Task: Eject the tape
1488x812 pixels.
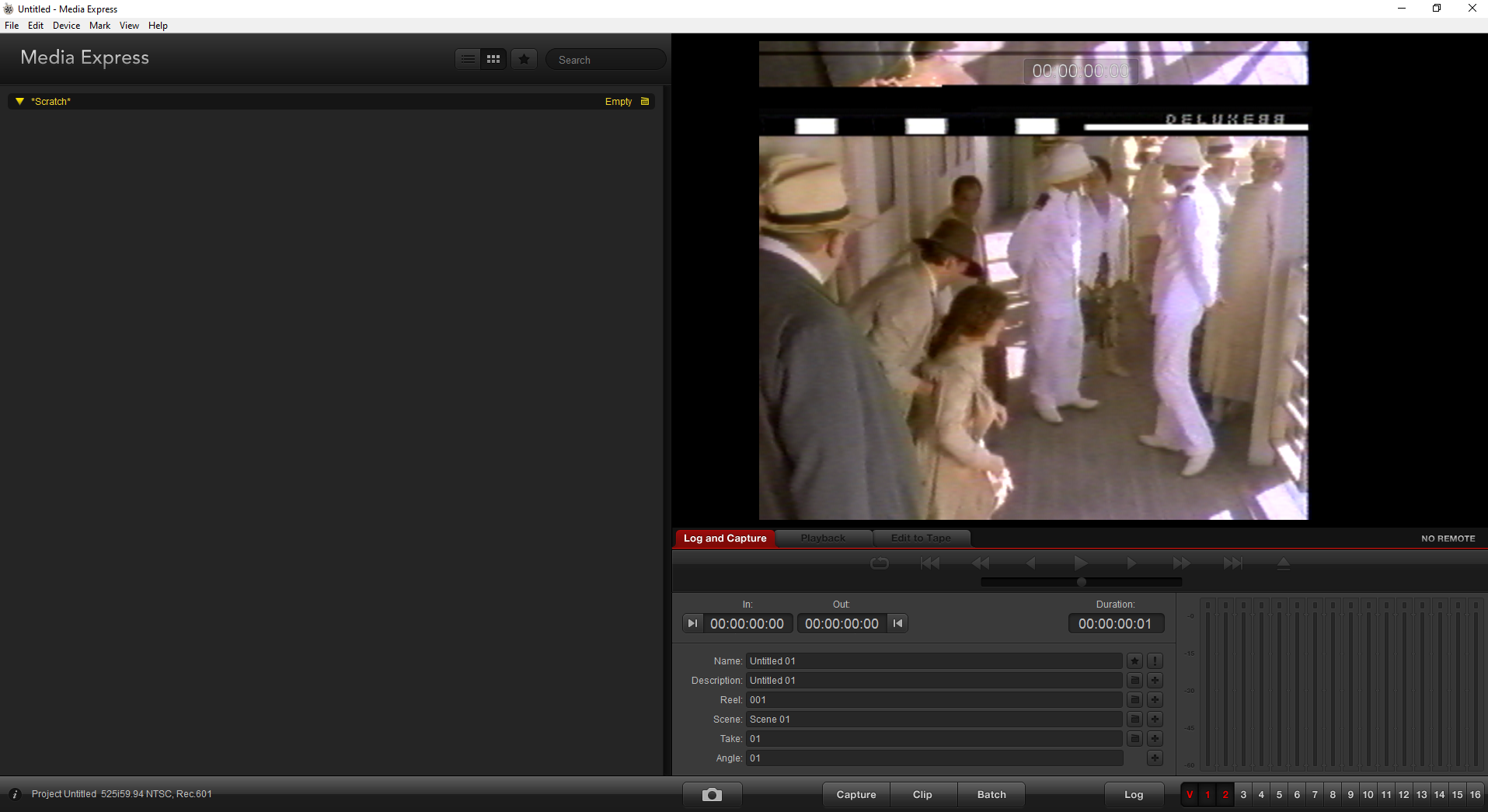Action: coord(1284,563)
